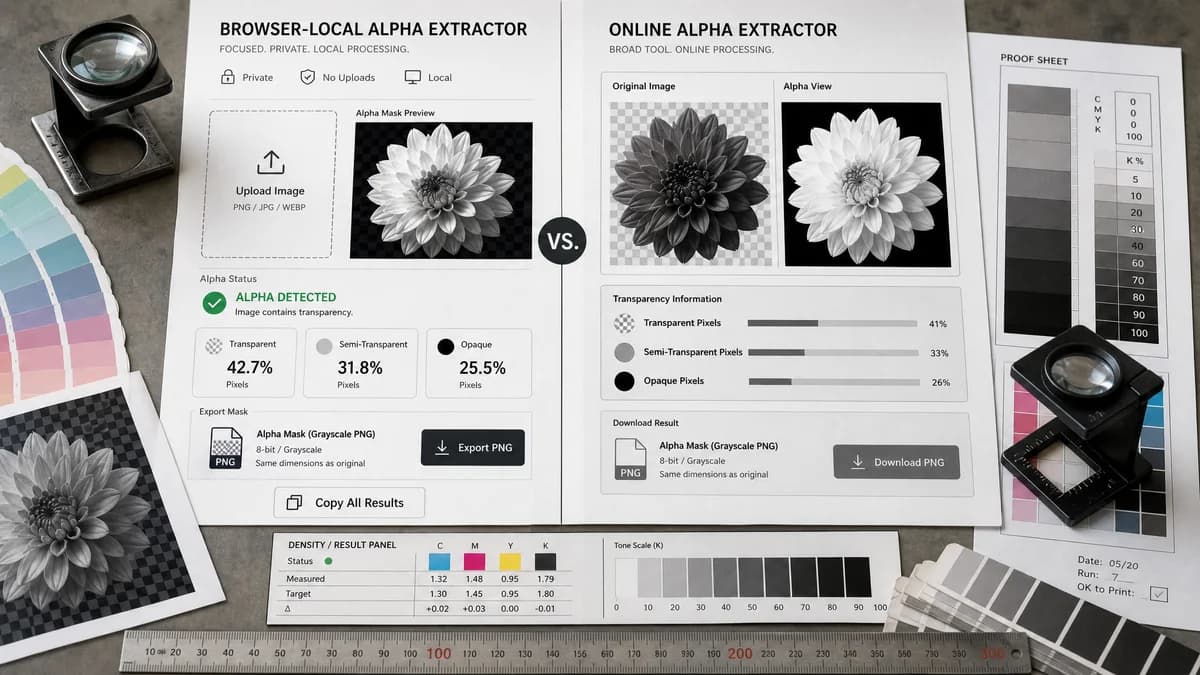This screenshot has width=1200, height=675.
Task: Open the Alpha Mask Preview flower thumbnail
Action: click(x=441, y=190)
